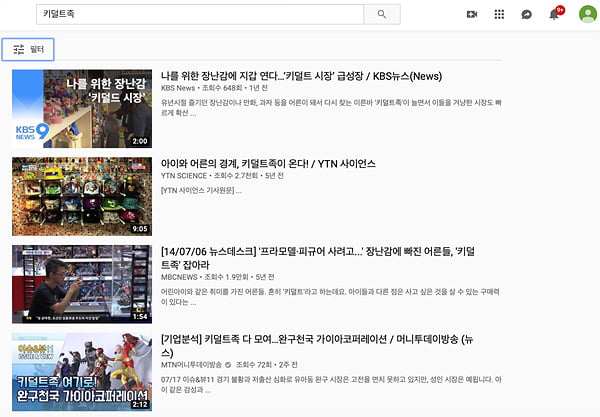Click the 2:00 duration badge
Image resolution: width=600 pixels, height=417 pixels.
click(140, 141)
